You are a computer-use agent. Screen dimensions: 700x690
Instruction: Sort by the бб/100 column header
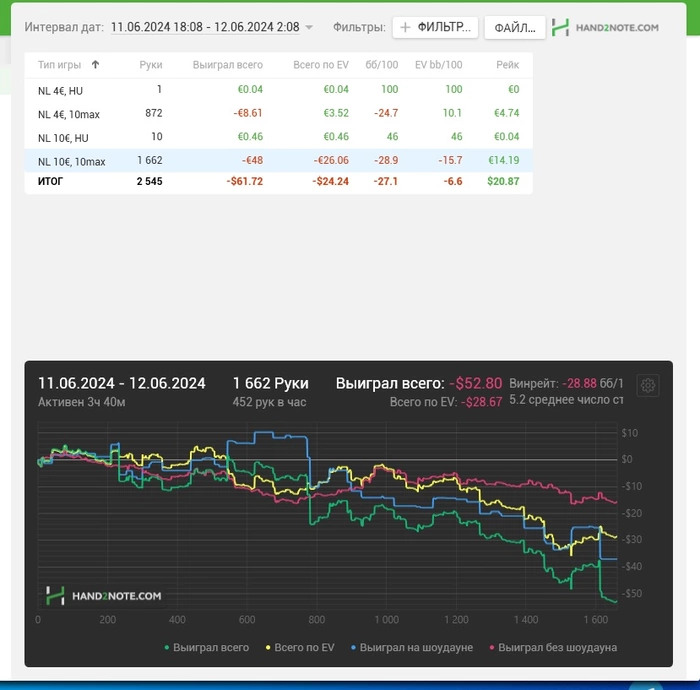[x=382, y=65]
